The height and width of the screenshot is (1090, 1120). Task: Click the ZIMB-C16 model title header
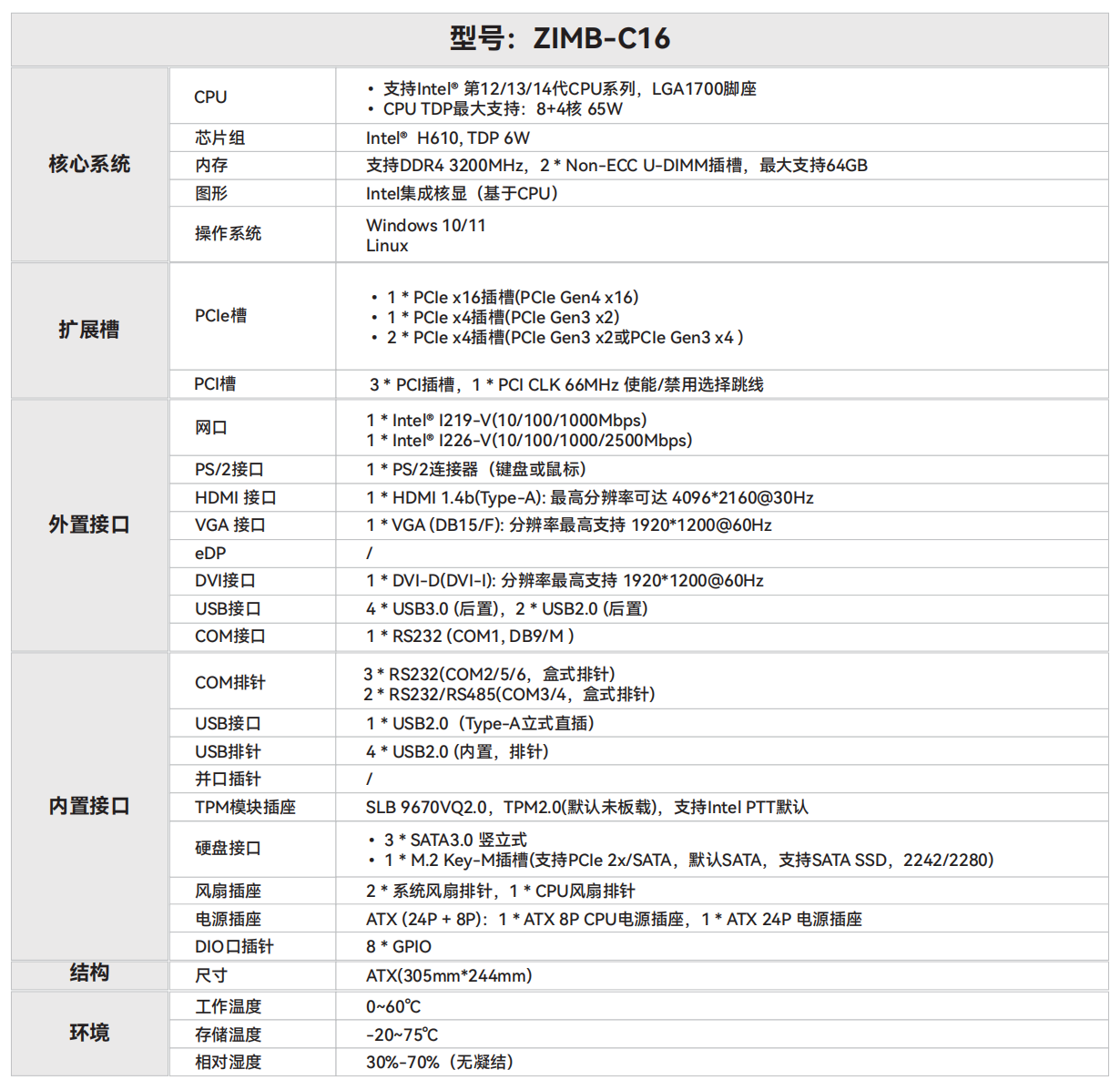coord(559,38)
